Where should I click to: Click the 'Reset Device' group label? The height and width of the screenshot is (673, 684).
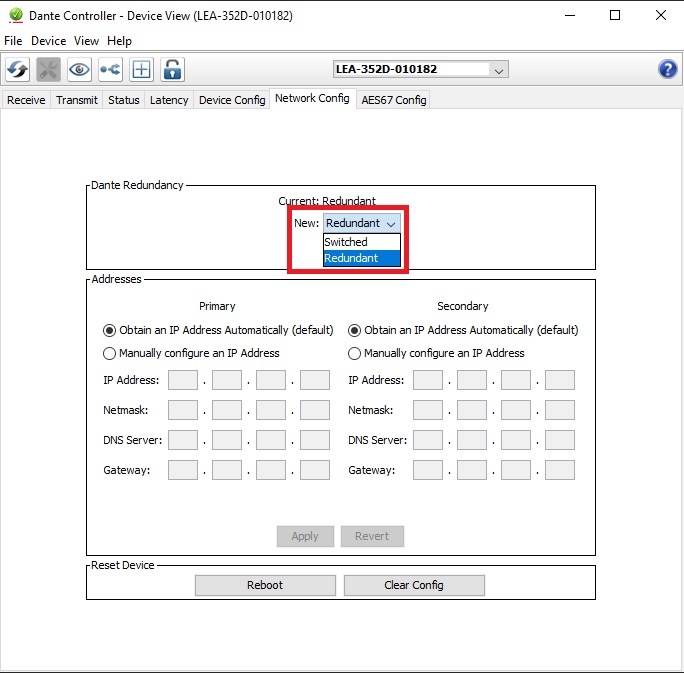coord(123,565)
